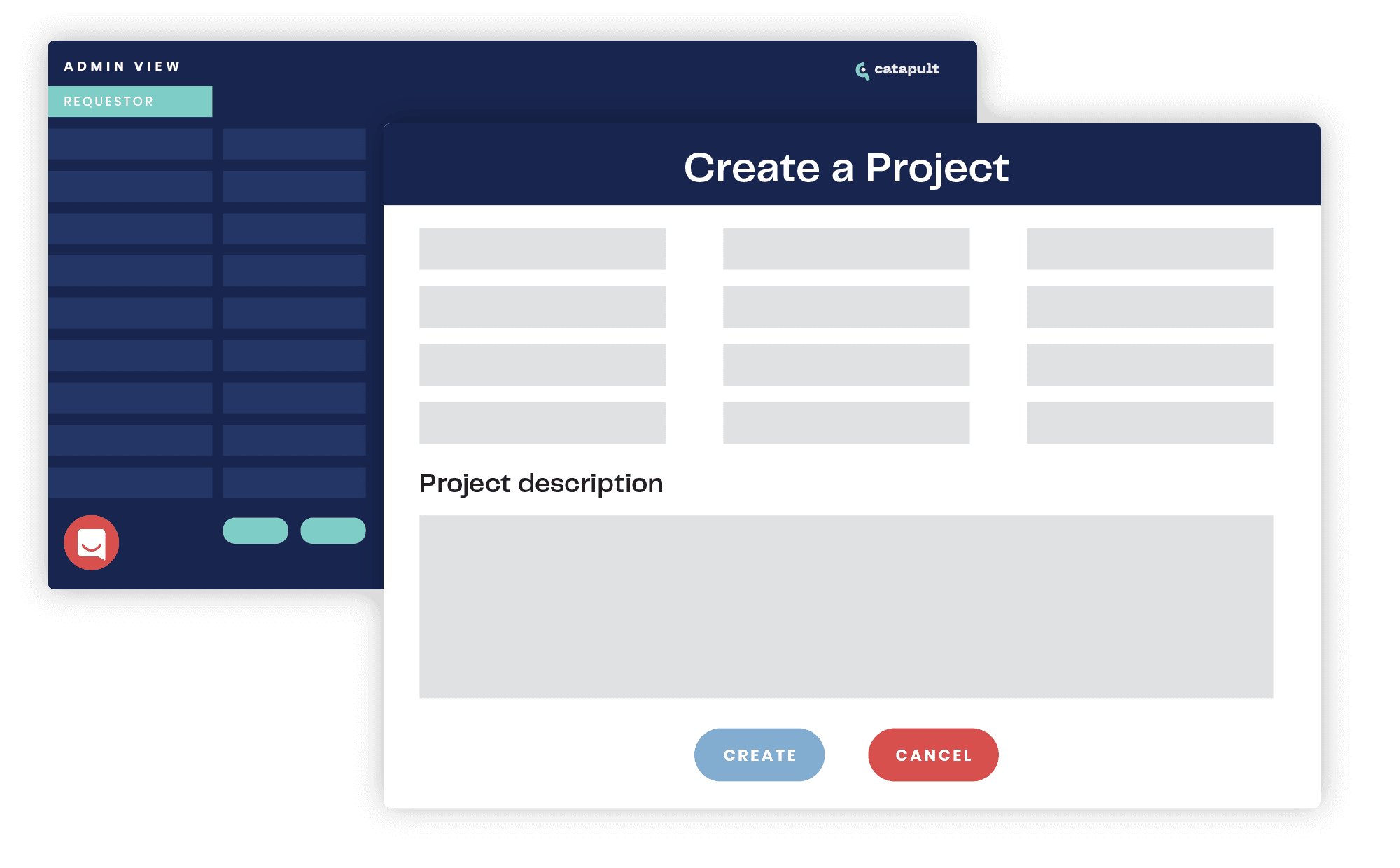Click the first field in the left form column
Image resolution: width=1400 pixels, height=868 pixels.
tap(542, 248)
